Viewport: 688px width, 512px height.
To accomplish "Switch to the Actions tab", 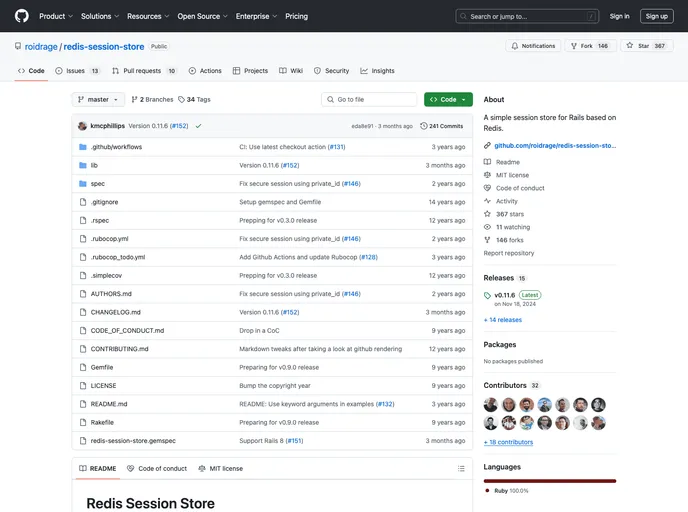I will 205,71.
